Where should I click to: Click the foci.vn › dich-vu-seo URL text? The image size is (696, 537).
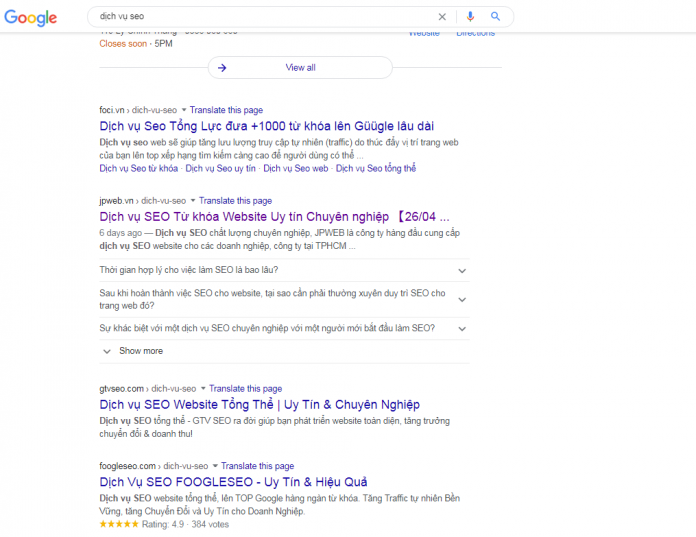(138, 110)
